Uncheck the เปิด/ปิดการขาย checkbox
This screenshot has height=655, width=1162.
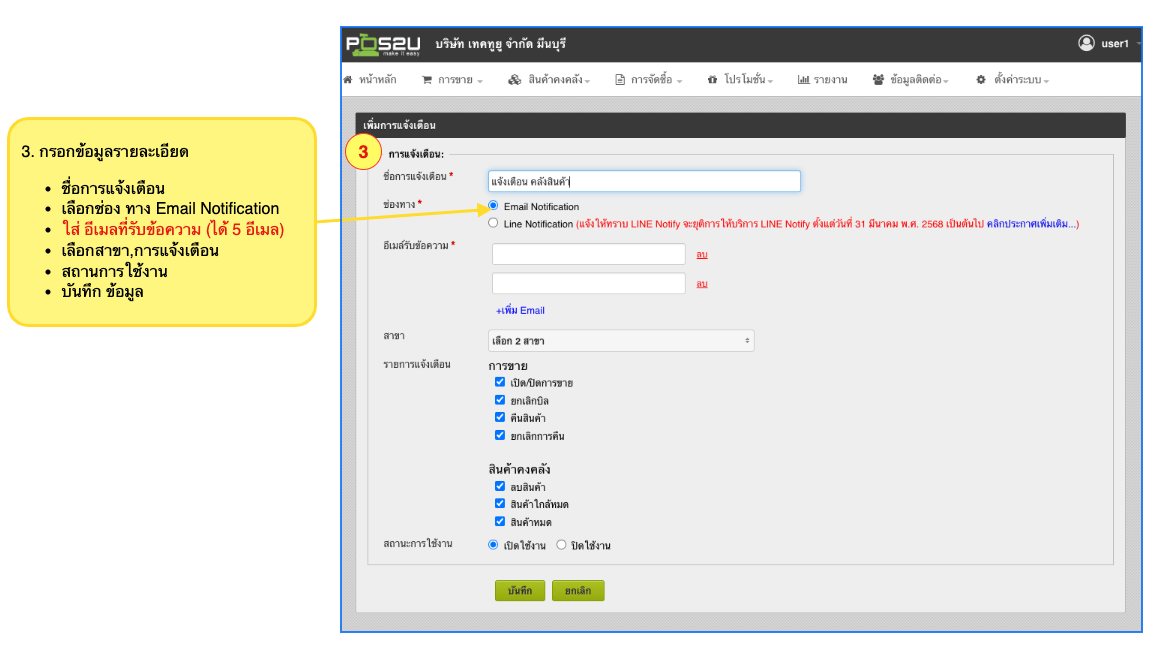(x=500, y=382)
